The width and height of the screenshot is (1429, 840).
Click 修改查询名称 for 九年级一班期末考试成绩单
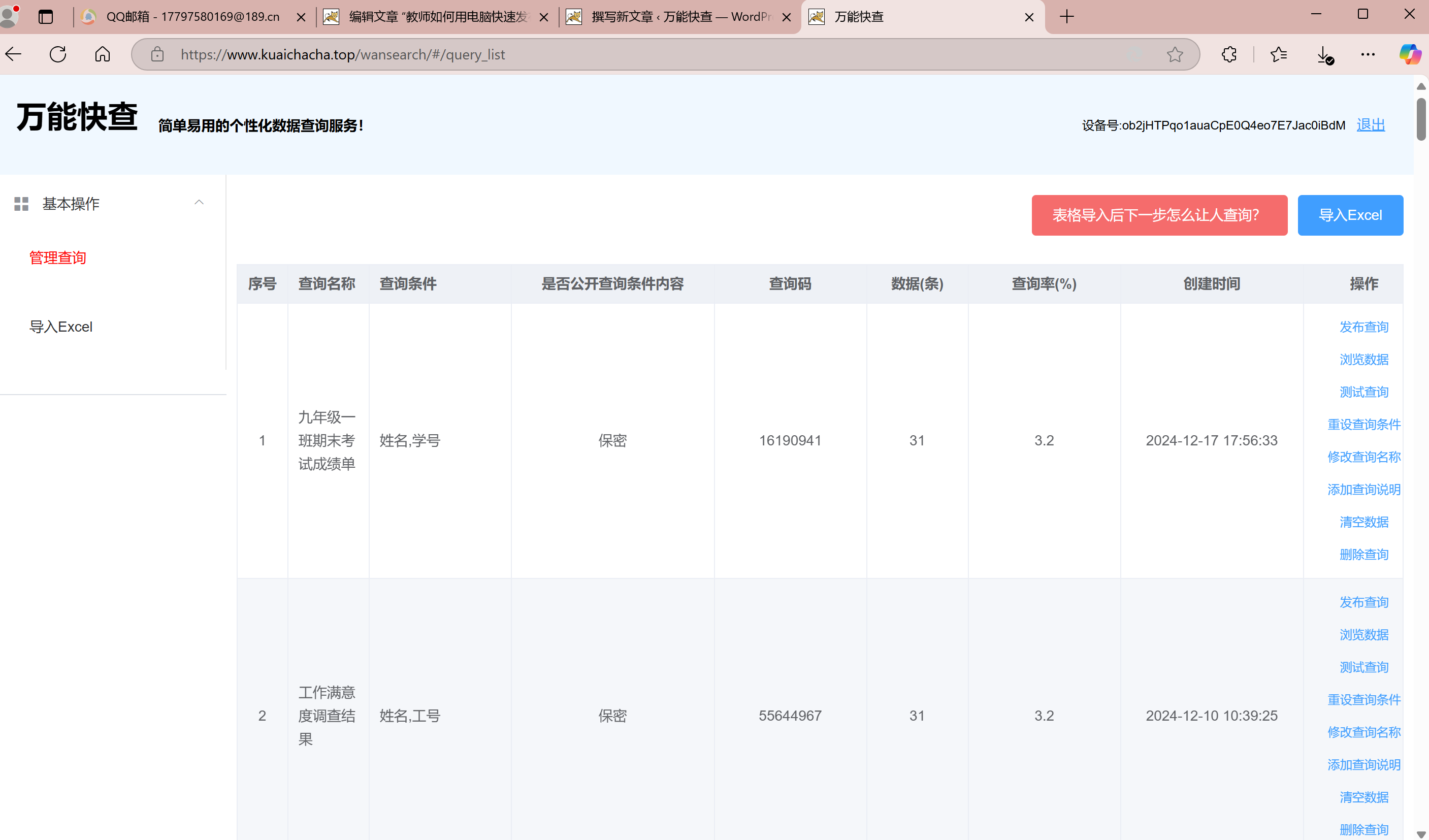[1364, 457]
